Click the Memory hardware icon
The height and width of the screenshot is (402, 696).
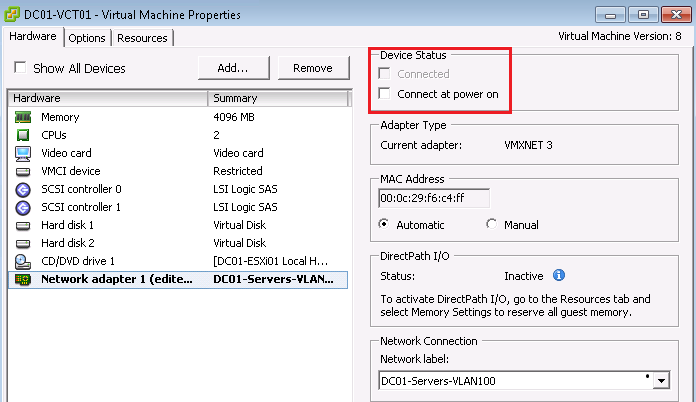[23, 117]
